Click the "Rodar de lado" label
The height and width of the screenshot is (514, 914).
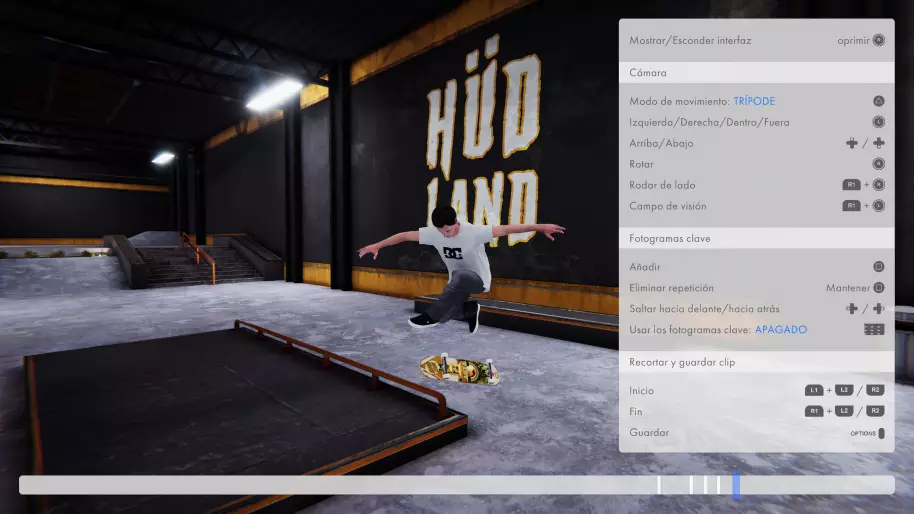tap(662, 185)
